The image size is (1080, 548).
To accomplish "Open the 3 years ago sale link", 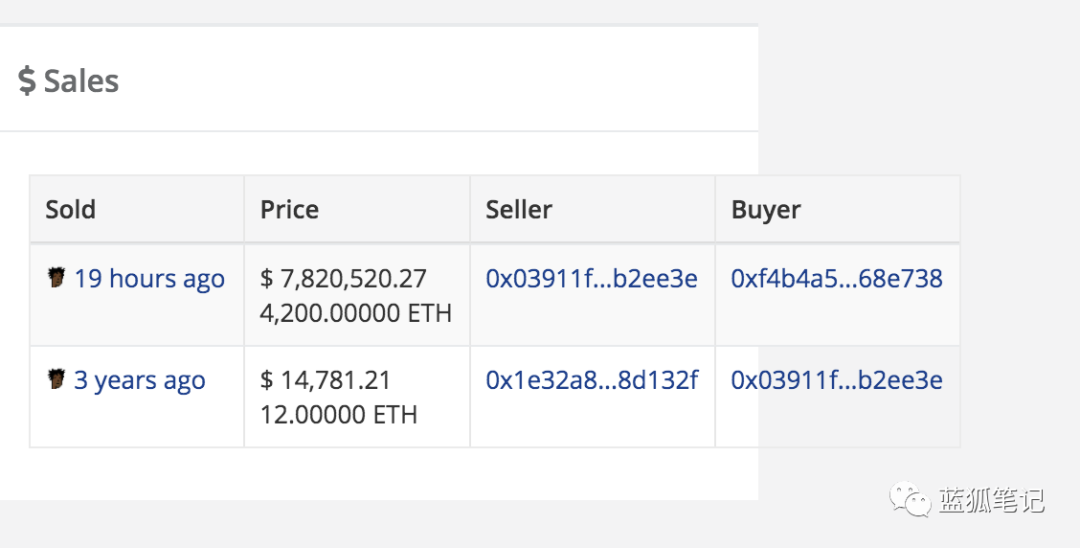I will [x=140, y=380].
